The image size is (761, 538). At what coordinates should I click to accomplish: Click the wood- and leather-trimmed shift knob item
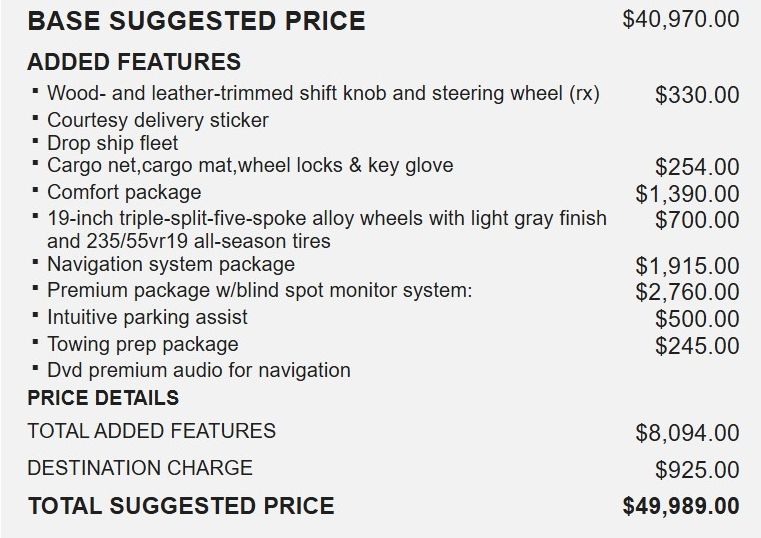pyautogui.click(x=323, y=94)
